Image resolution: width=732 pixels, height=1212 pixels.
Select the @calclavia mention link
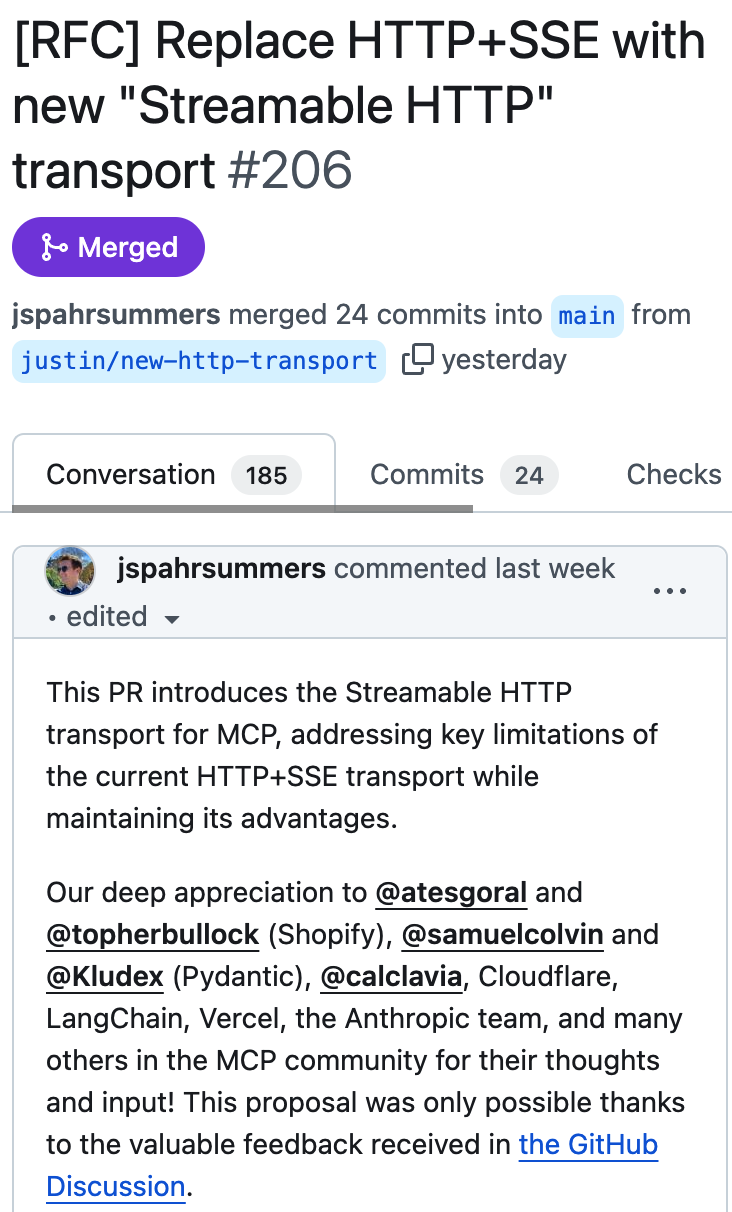pyautogui.click(x=391, y=977)
